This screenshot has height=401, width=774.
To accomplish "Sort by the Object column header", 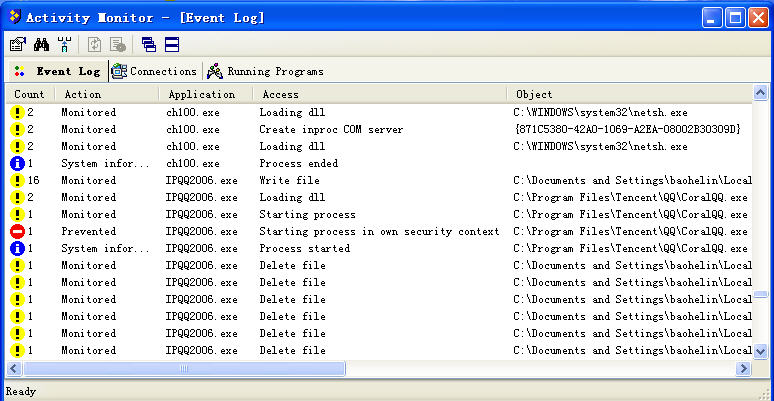I will [629, 94].
